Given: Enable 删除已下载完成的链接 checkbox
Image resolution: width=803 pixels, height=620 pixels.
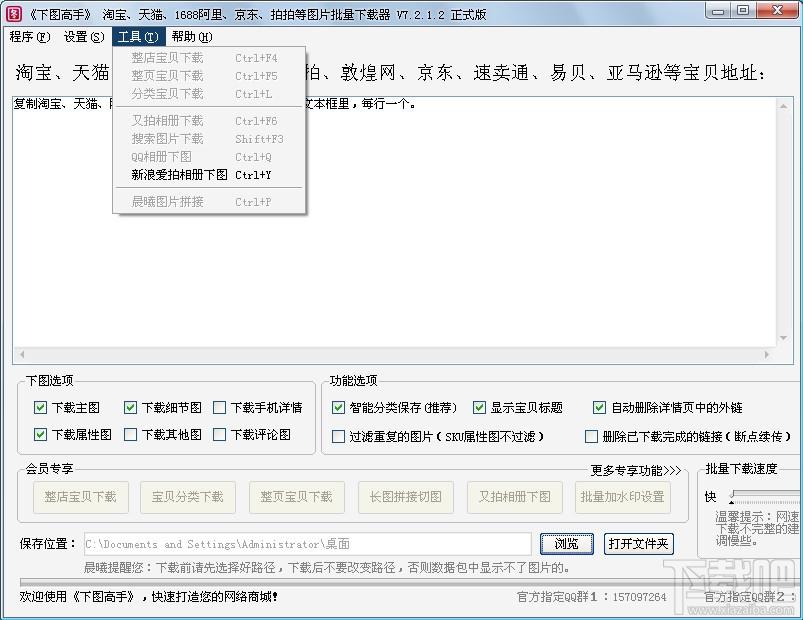Looking at the screenshot, I should (591, 436).
